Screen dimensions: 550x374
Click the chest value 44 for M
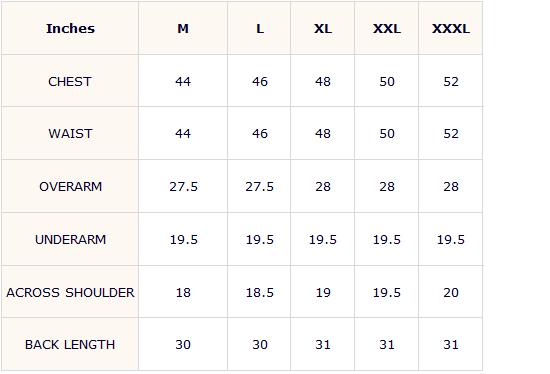tap(183, 81)
